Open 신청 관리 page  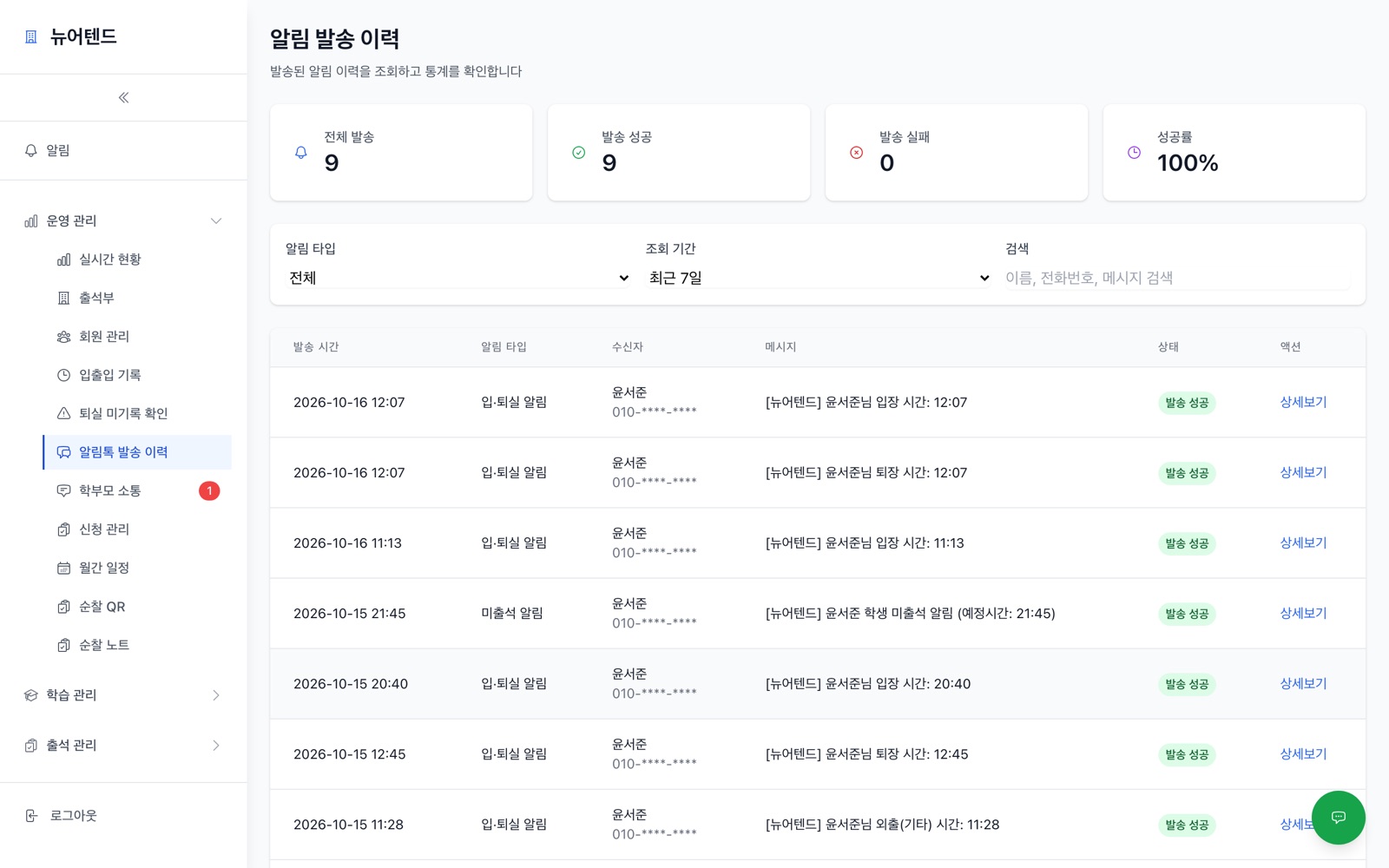click(137, 529)
